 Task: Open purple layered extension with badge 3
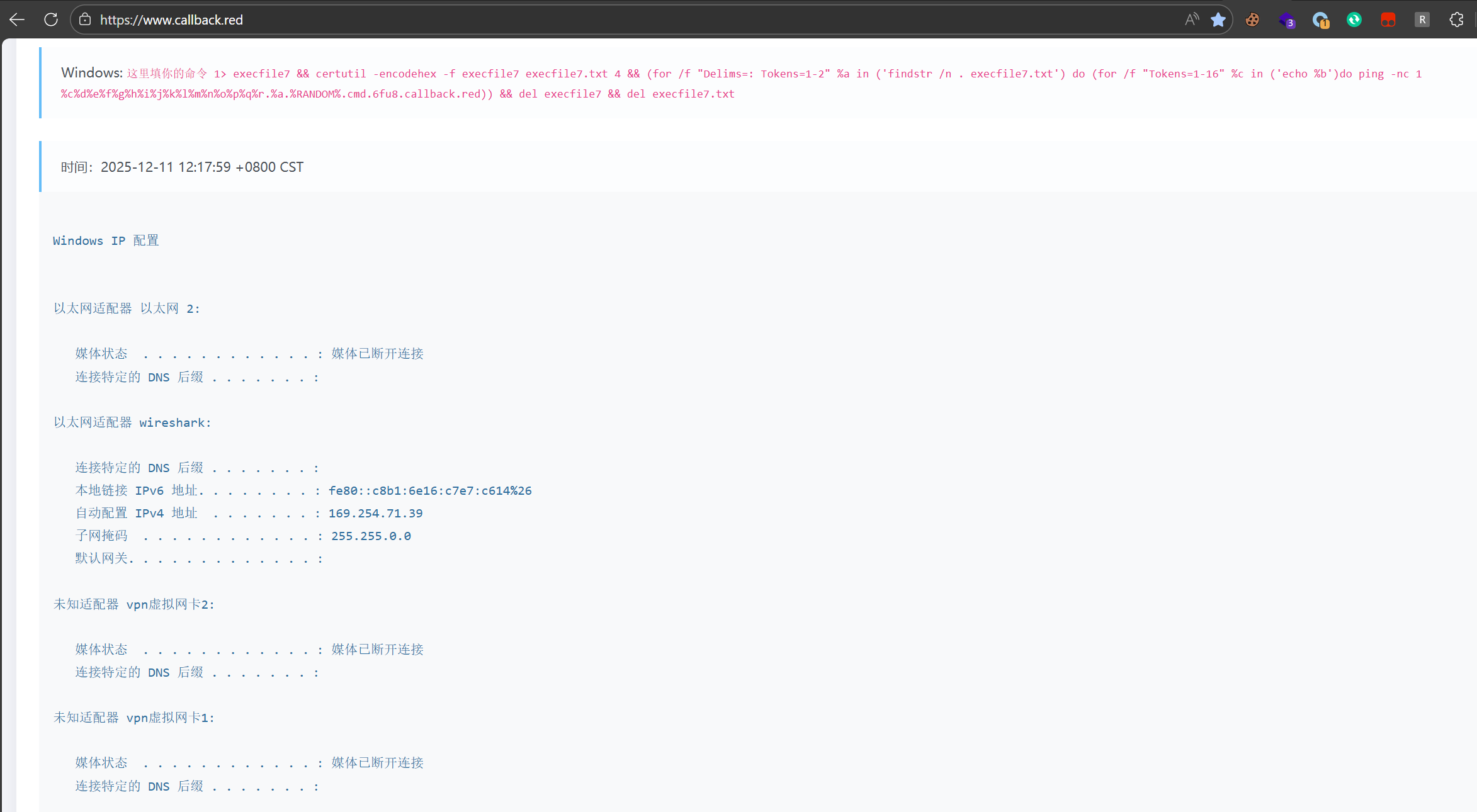pyautogui.click(x=1286, y=20)
